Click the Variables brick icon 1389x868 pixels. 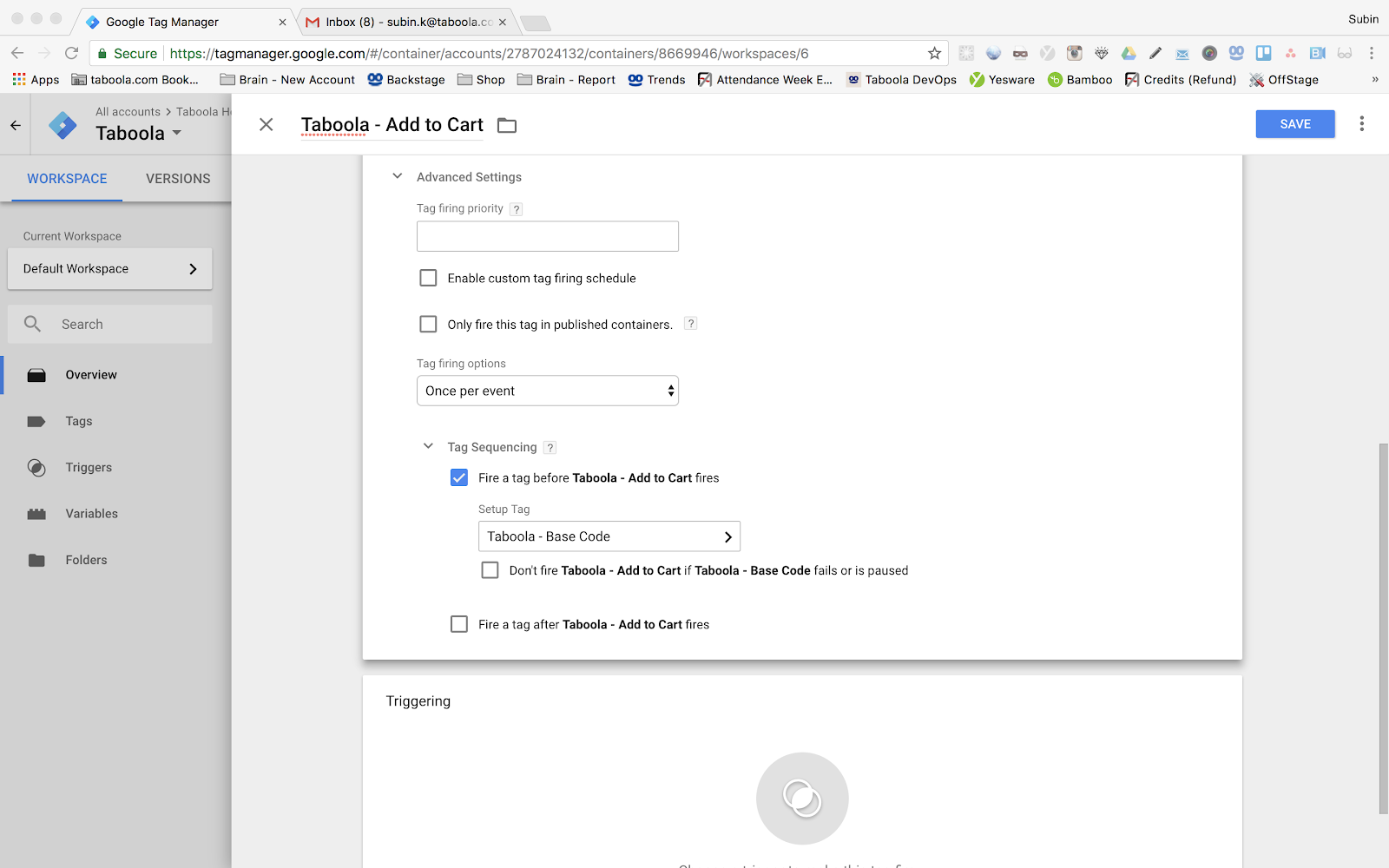[x=36, y=514]
